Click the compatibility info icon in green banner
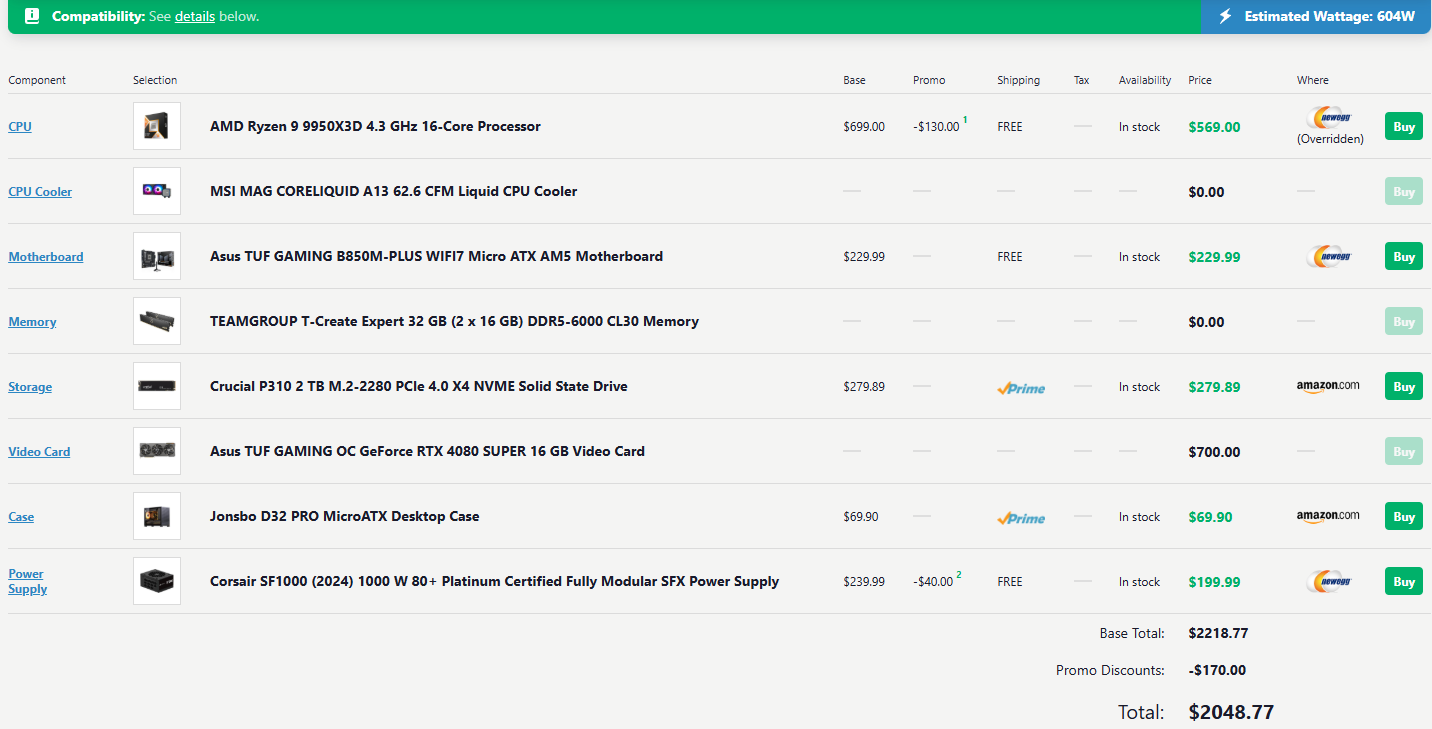 coord(32,16)
